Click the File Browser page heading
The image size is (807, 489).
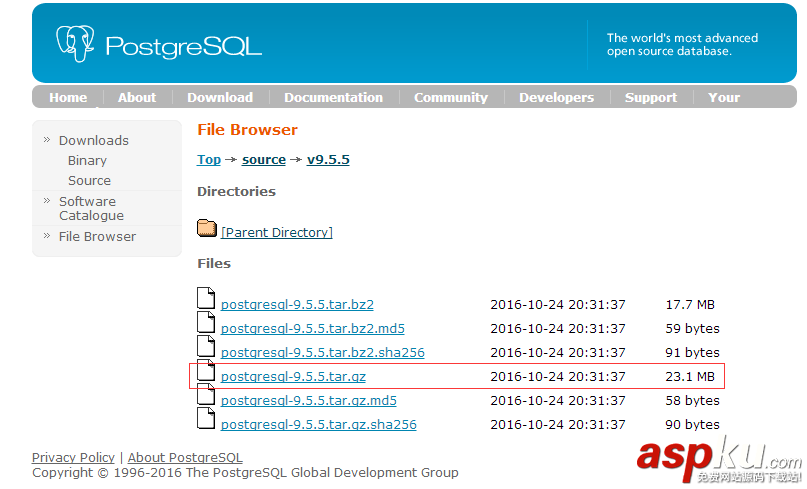click(x=248, y=130)
